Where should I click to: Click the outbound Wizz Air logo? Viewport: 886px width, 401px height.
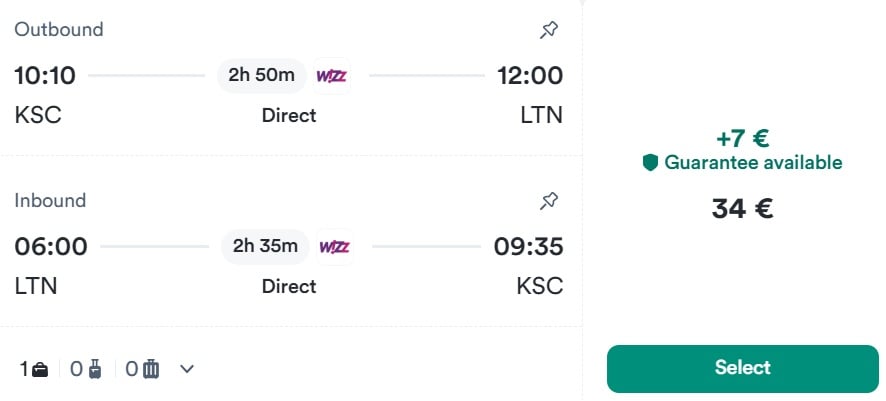[332, 75]
